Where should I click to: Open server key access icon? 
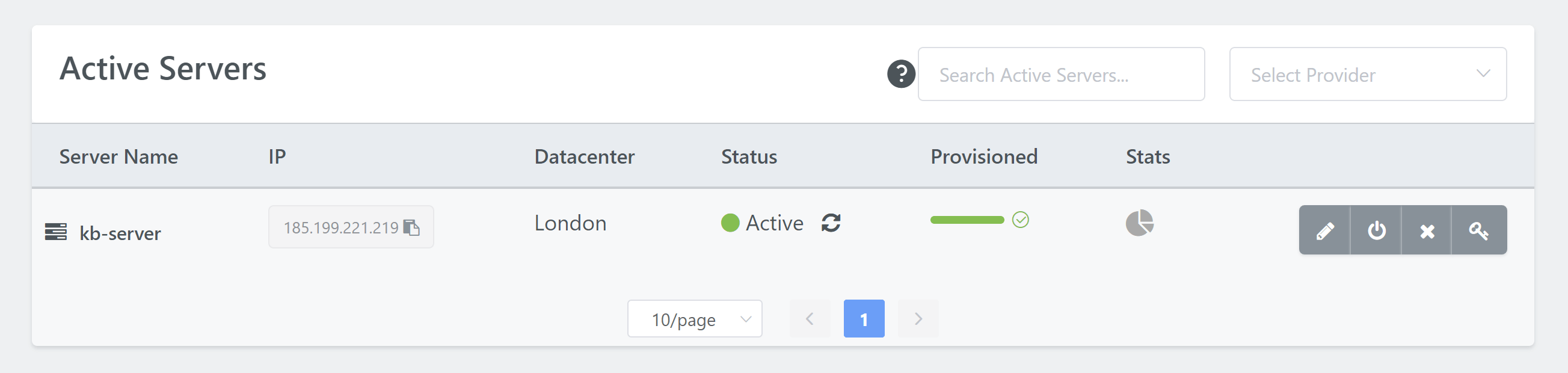pyautogui.click(x=1479, y=230)
